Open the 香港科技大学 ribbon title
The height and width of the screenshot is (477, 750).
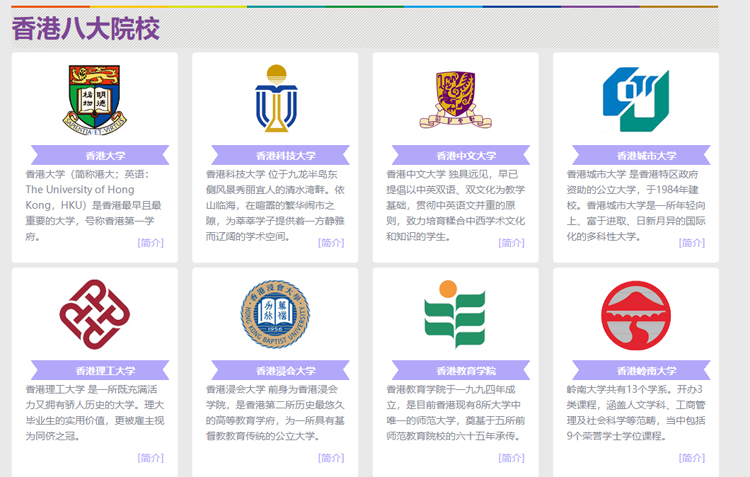click(x=280, y=155)
